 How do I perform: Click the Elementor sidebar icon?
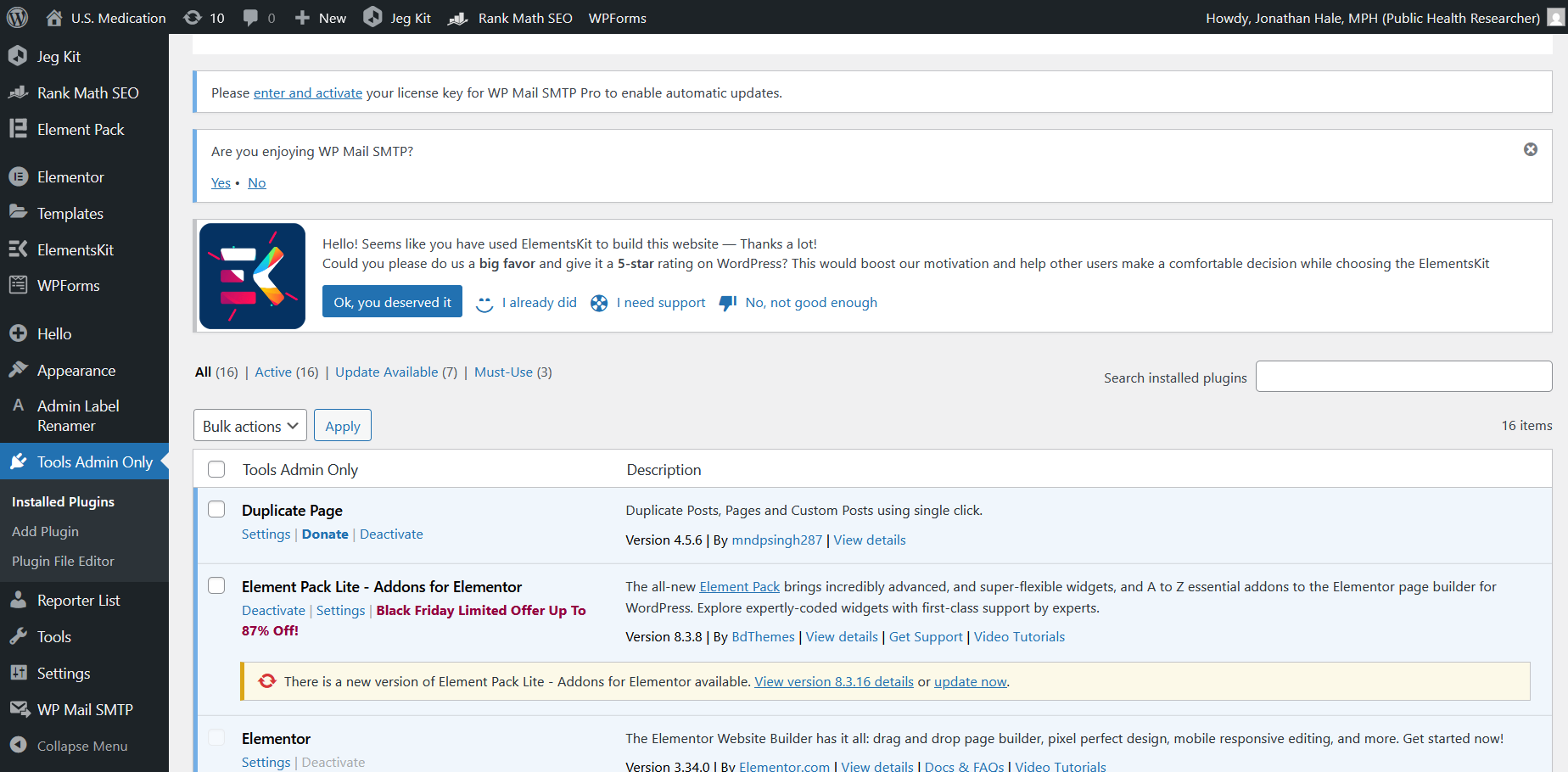click(19, 176)
